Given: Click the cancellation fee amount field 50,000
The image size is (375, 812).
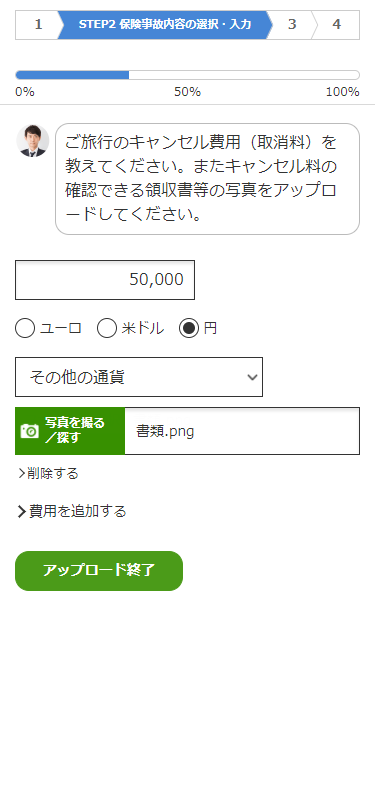Looking at the screenshot, I should point(105,280).
